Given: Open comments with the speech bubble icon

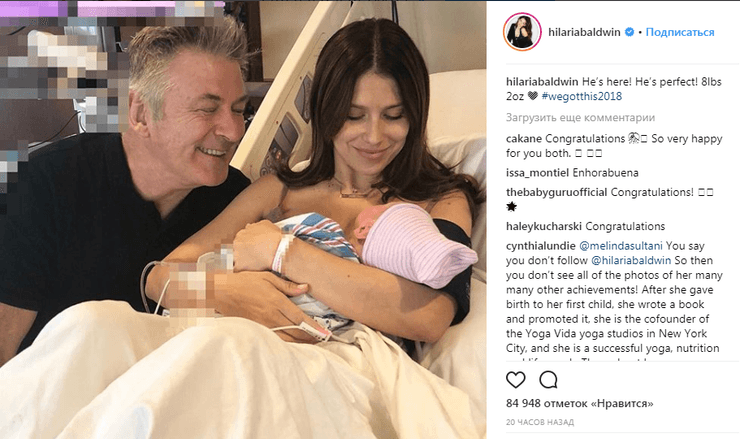Looking at the screenshot, I should pos(548,380).
